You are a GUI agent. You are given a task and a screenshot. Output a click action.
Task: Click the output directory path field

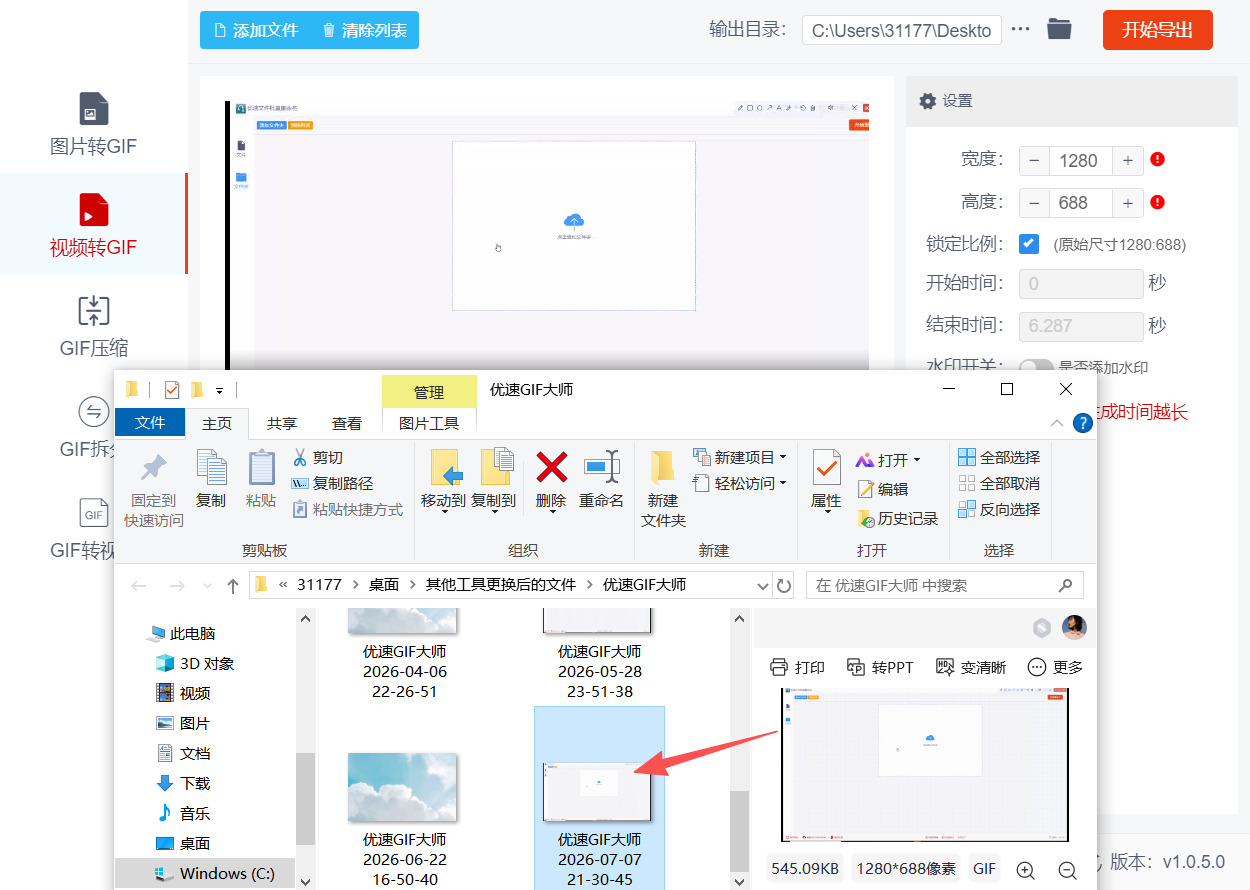tap(902, 30)
